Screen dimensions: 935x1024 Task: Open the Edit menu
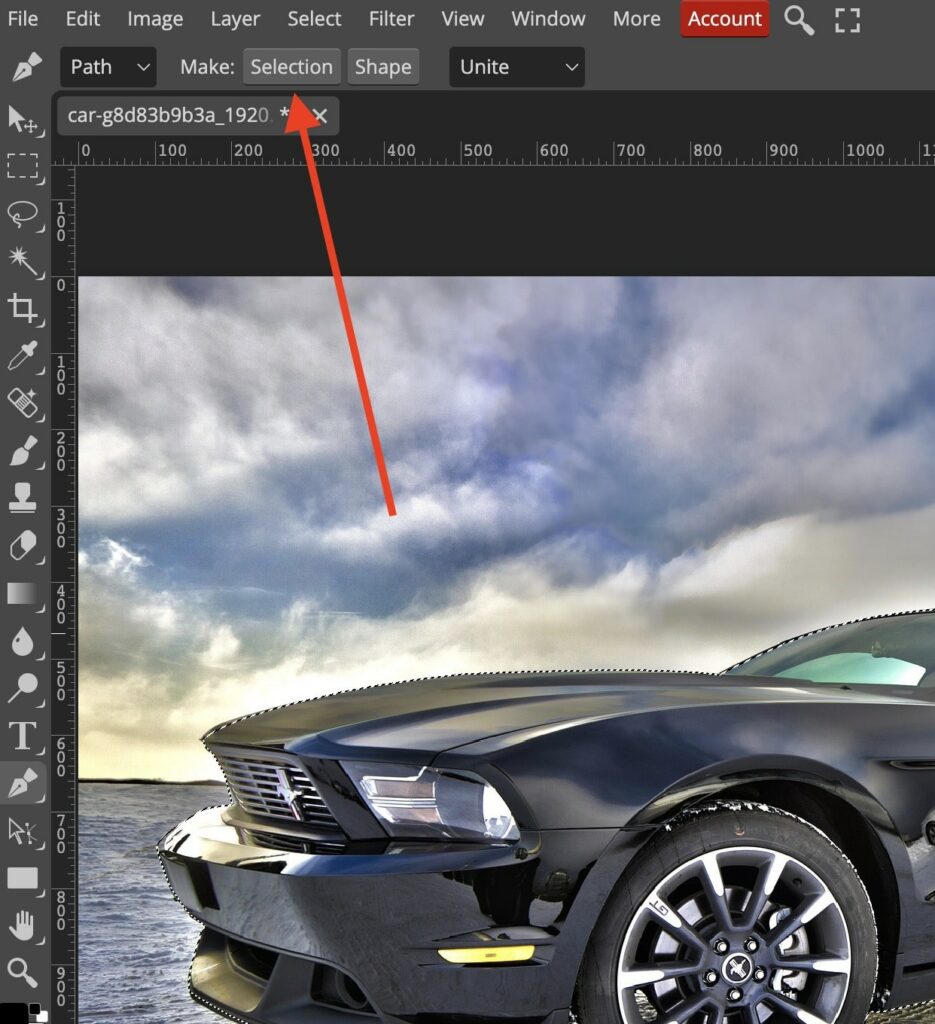tap(83, 19)
